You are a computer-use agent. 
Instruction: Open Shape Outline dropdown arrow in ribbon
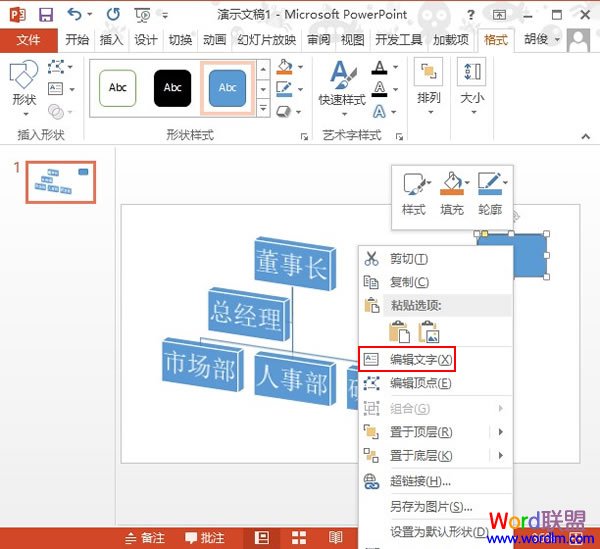300,90
